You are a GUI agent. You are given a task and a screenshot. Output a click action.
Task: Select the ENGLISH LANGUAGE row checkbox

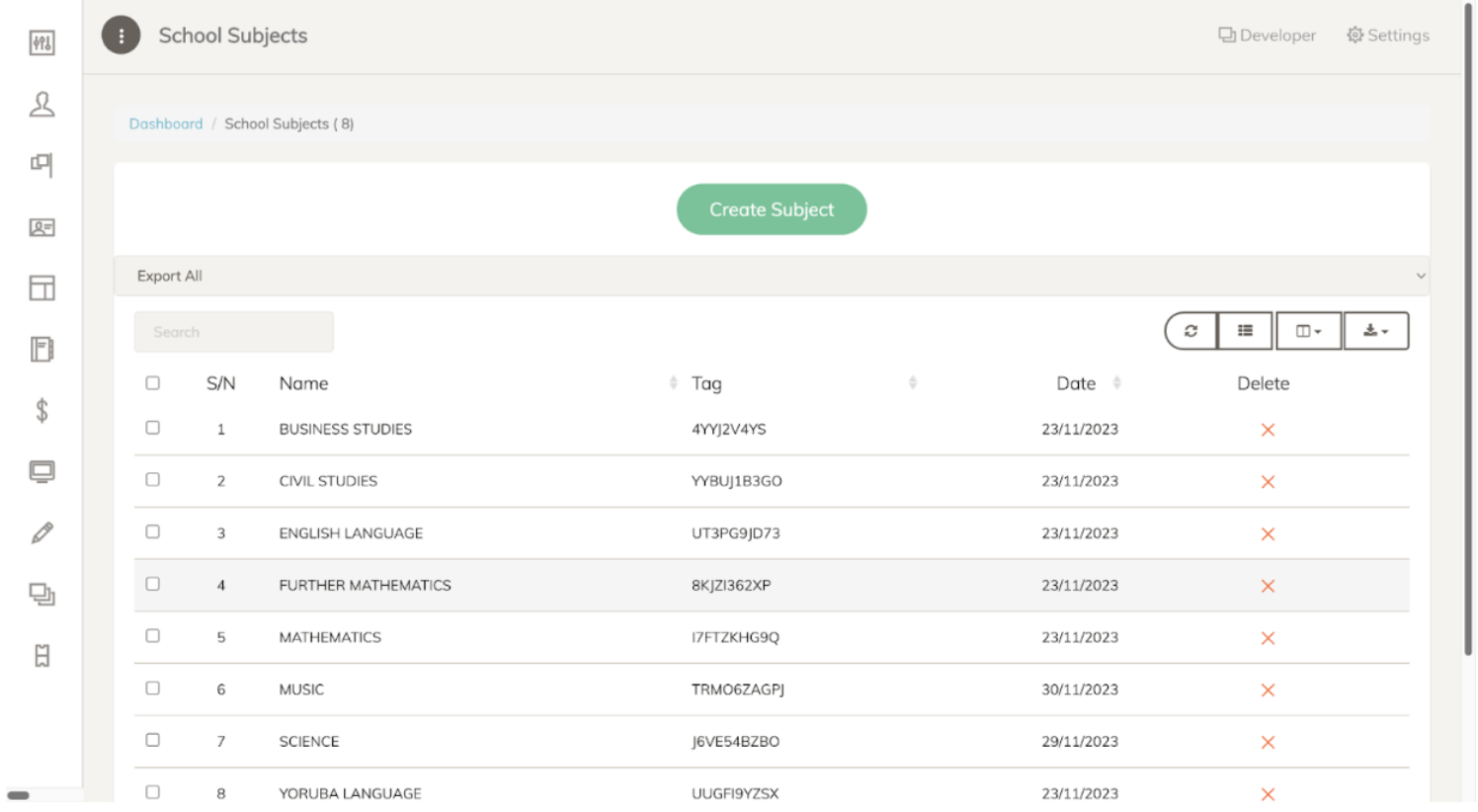pyautogui.click(x=152, y=531)
